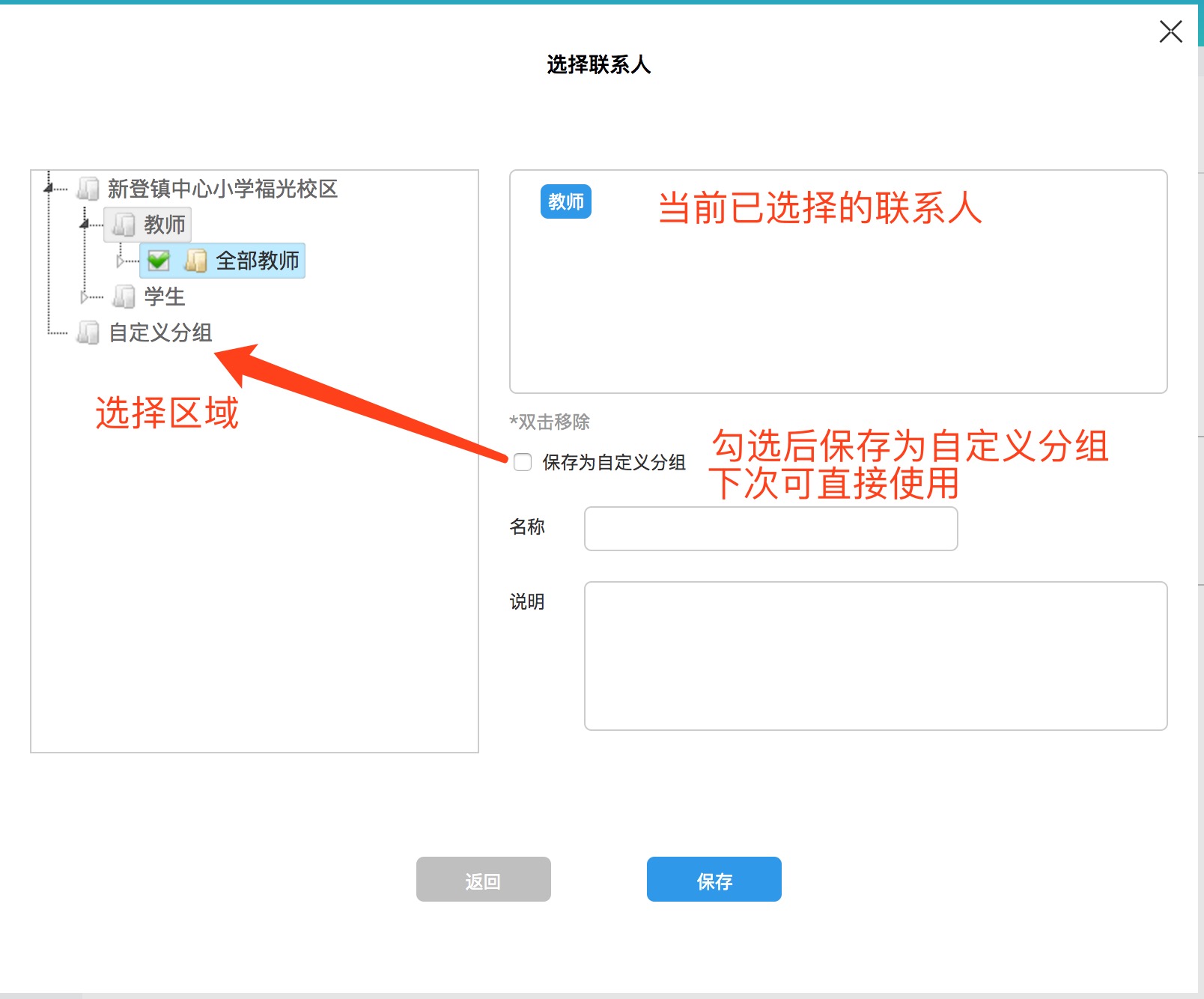Click the yellow folder icon beside 全部教师
This screenshot has height=999, width=1204.
195,261
